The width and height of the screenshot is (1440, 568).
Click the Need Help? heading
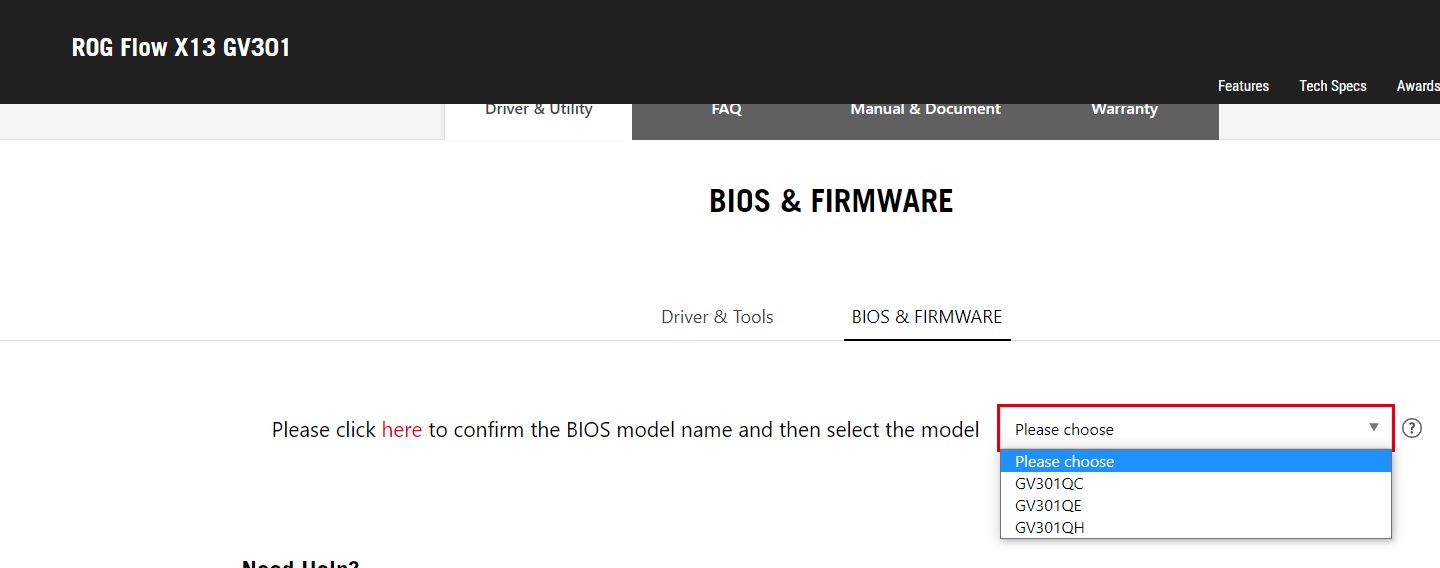click(300, 563)
